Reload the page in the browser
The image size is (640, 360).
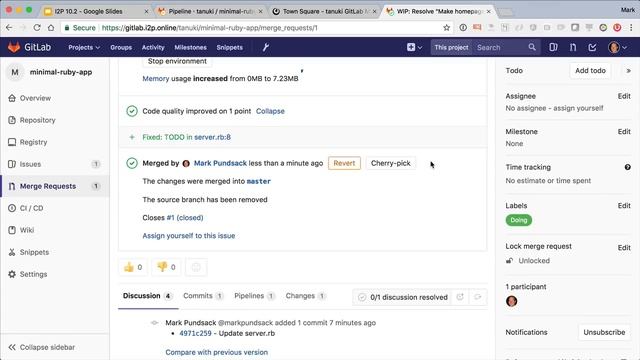click(x=37, y=28)
